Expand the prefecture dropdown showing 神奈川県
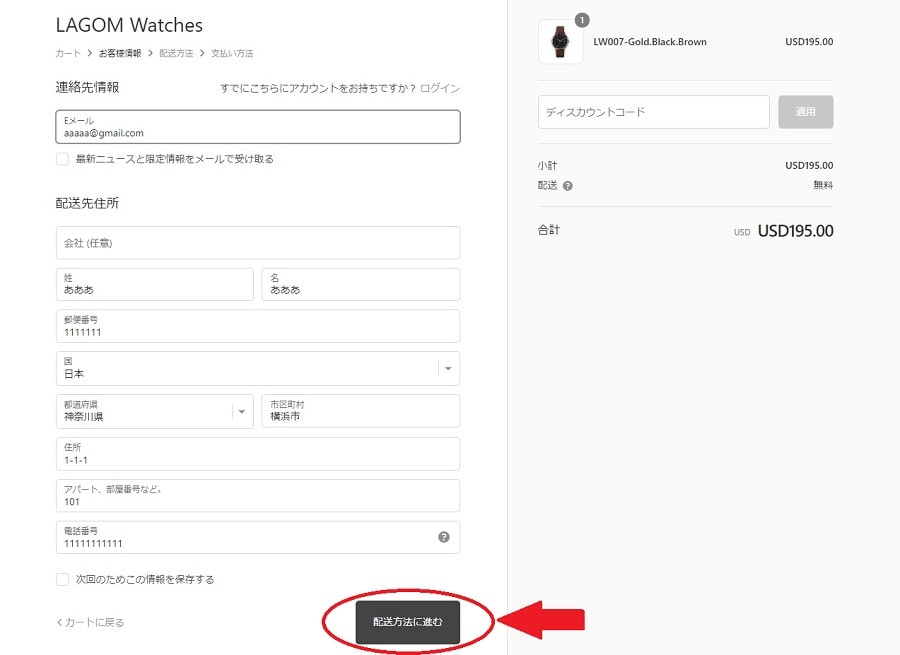Image resolution: width=900 pixels, height=655 pixels. (x=154, y=411)
